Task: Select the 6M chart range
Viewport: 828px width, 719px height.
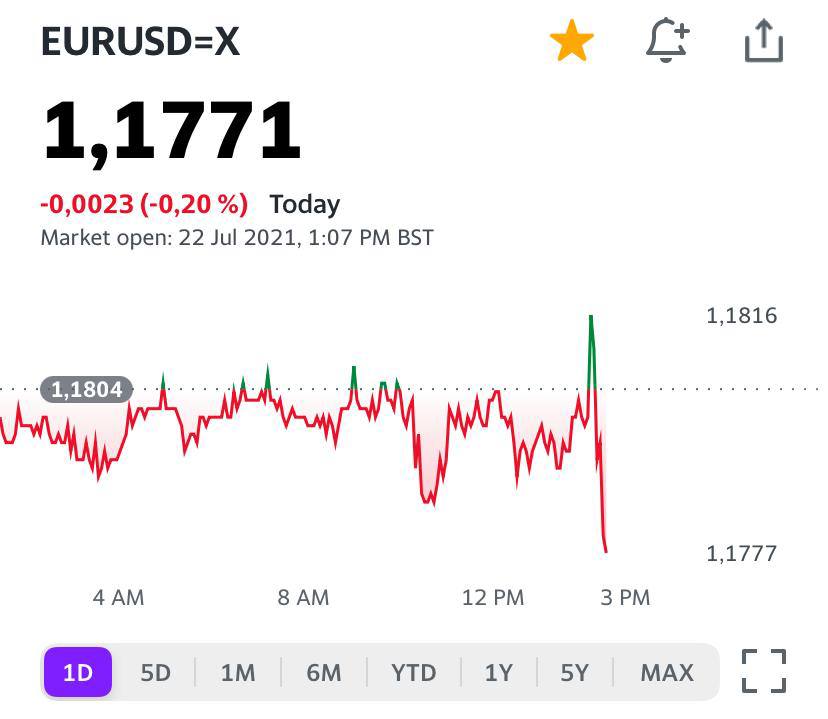Action: click(x=324, y=672)
